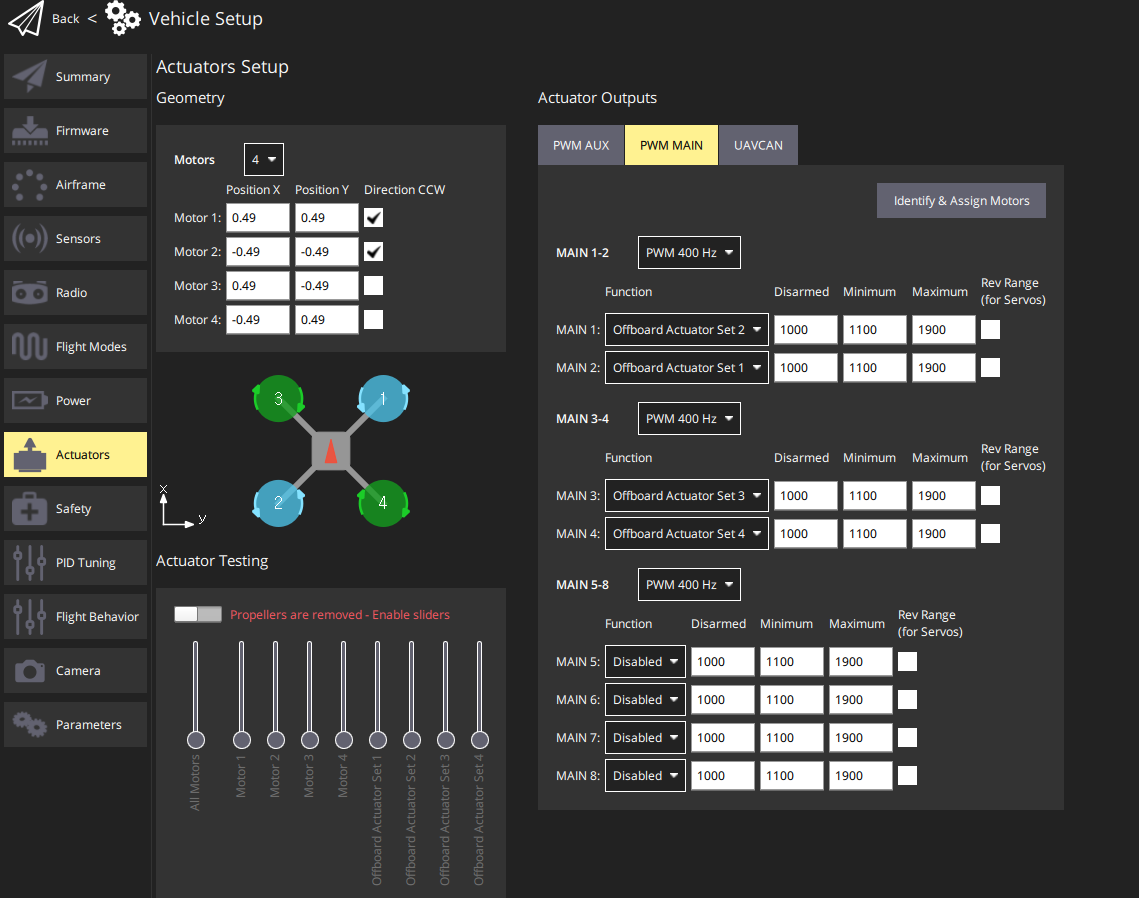Select the Airframe dotted circle icon

[29, 185]
